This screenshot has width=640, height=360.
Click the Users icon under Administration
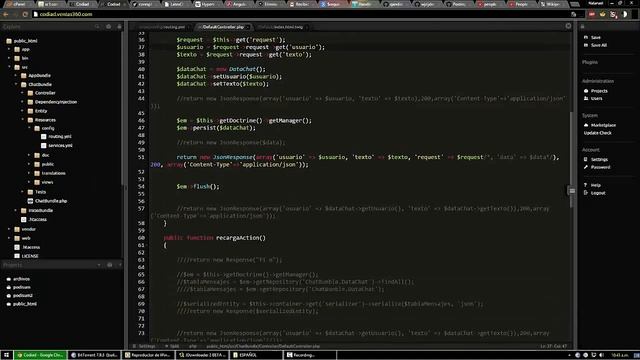click(x=586, y=98)
